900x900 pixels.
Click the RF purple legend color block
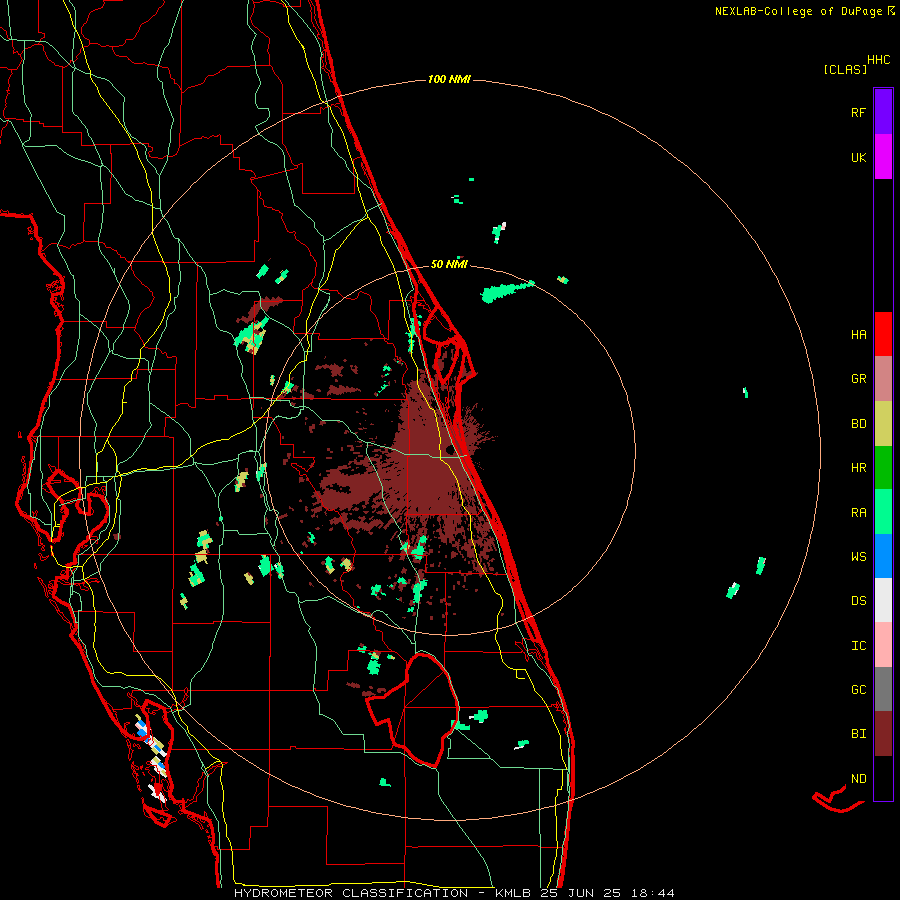(x=883, y=112)
